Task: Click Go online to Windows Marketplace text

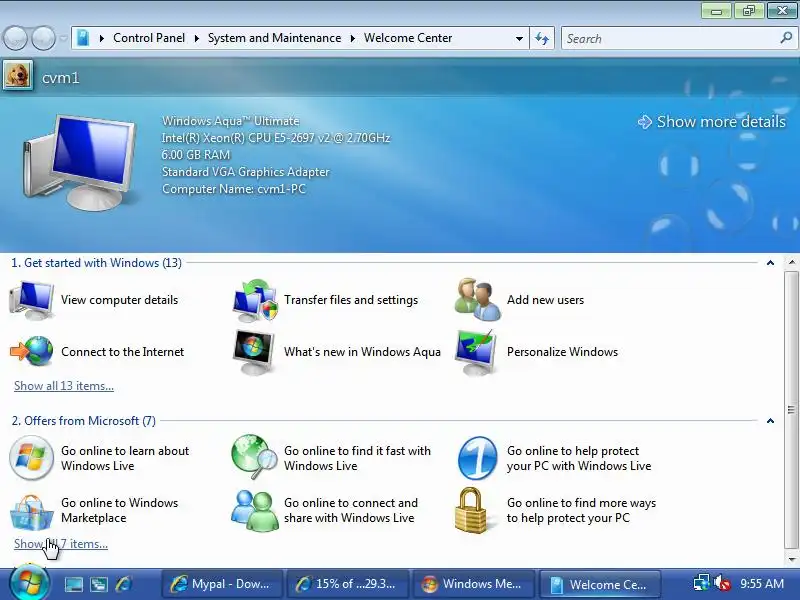Action: tap(119, 510)
